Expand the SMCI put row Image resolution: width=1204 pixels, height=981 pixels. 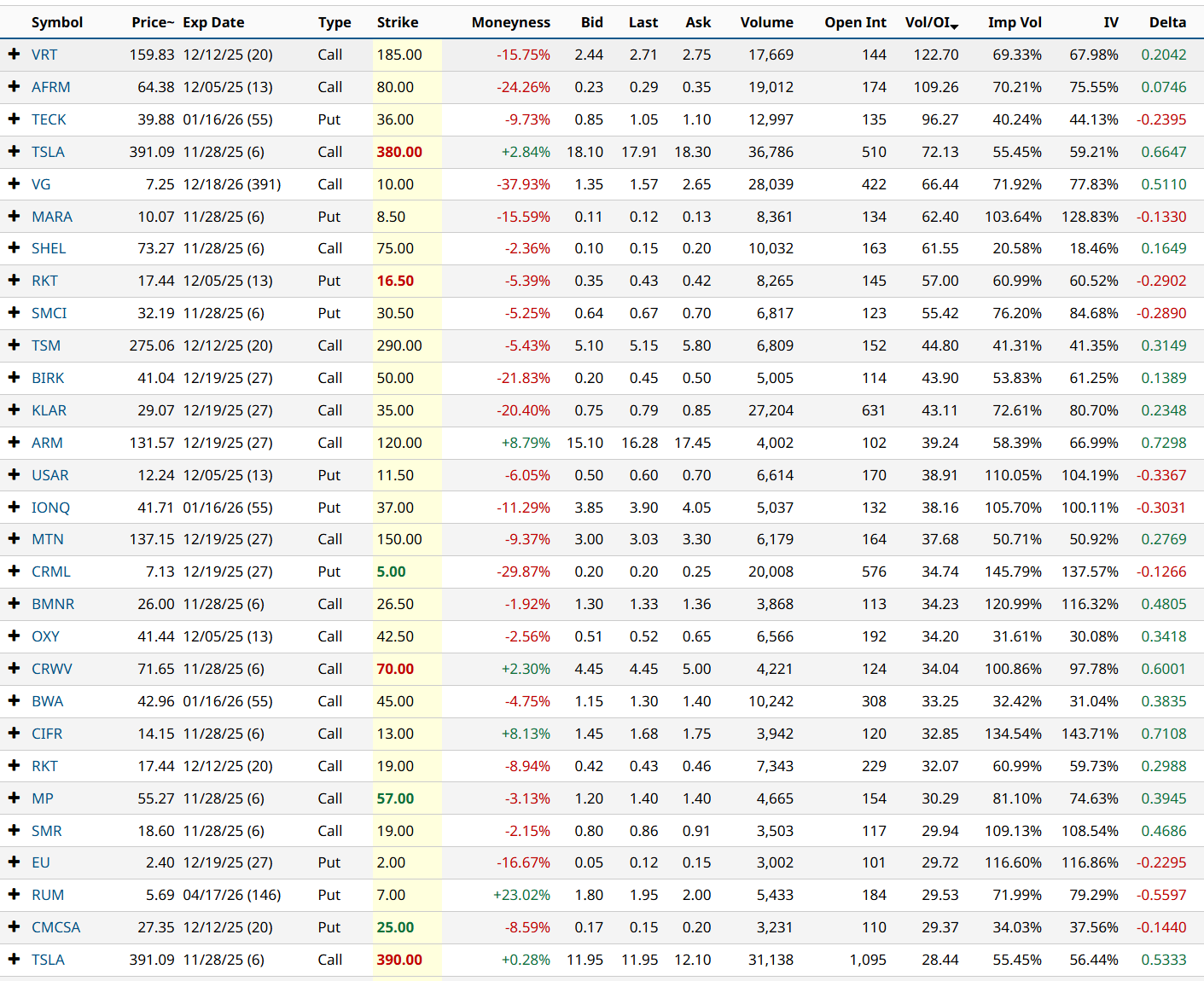click(14, 313)
